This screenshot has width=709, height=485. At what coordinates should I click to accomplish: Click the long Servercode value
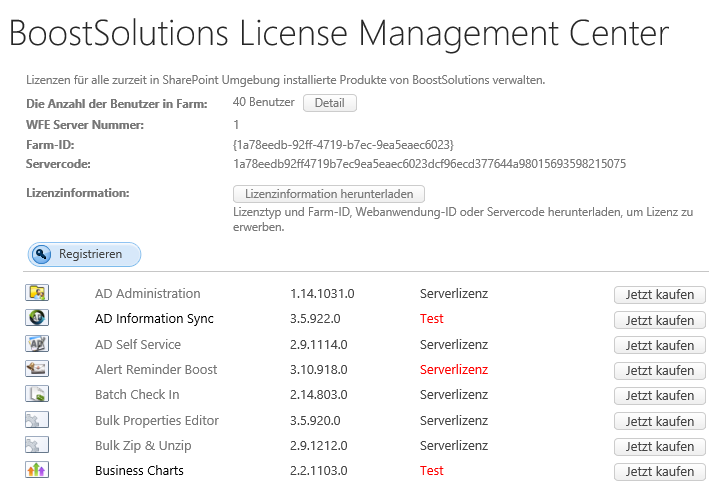430,164
